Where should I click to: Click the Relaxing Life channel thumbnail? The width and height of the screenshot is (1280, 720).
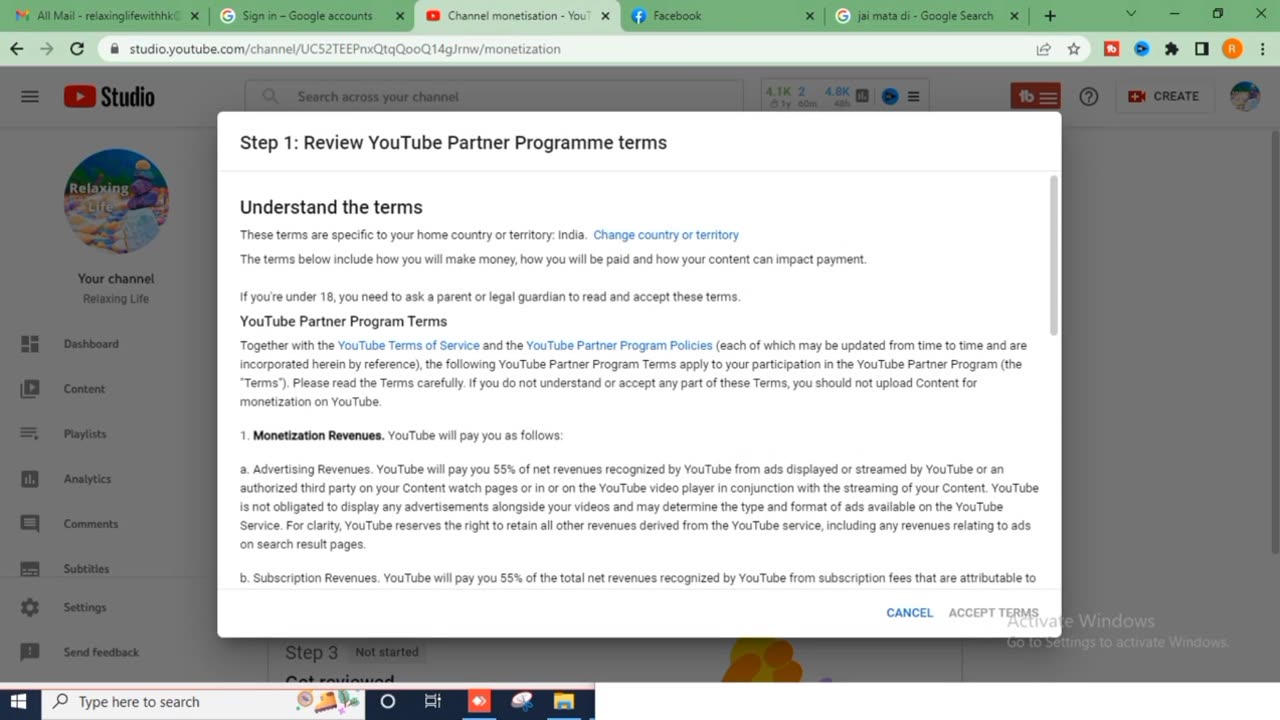(x=116, y=201)
